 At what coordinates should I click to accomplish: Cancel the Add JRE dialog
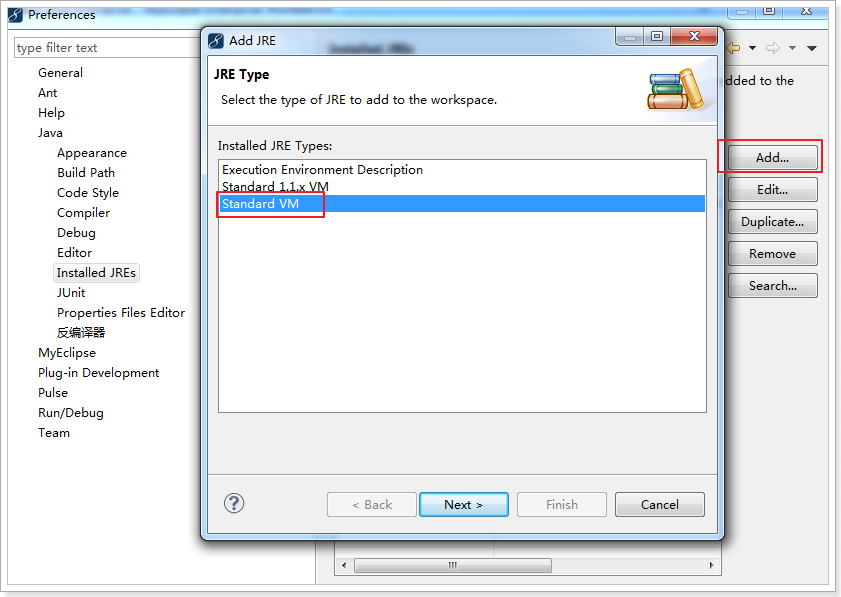coord(660,505)
